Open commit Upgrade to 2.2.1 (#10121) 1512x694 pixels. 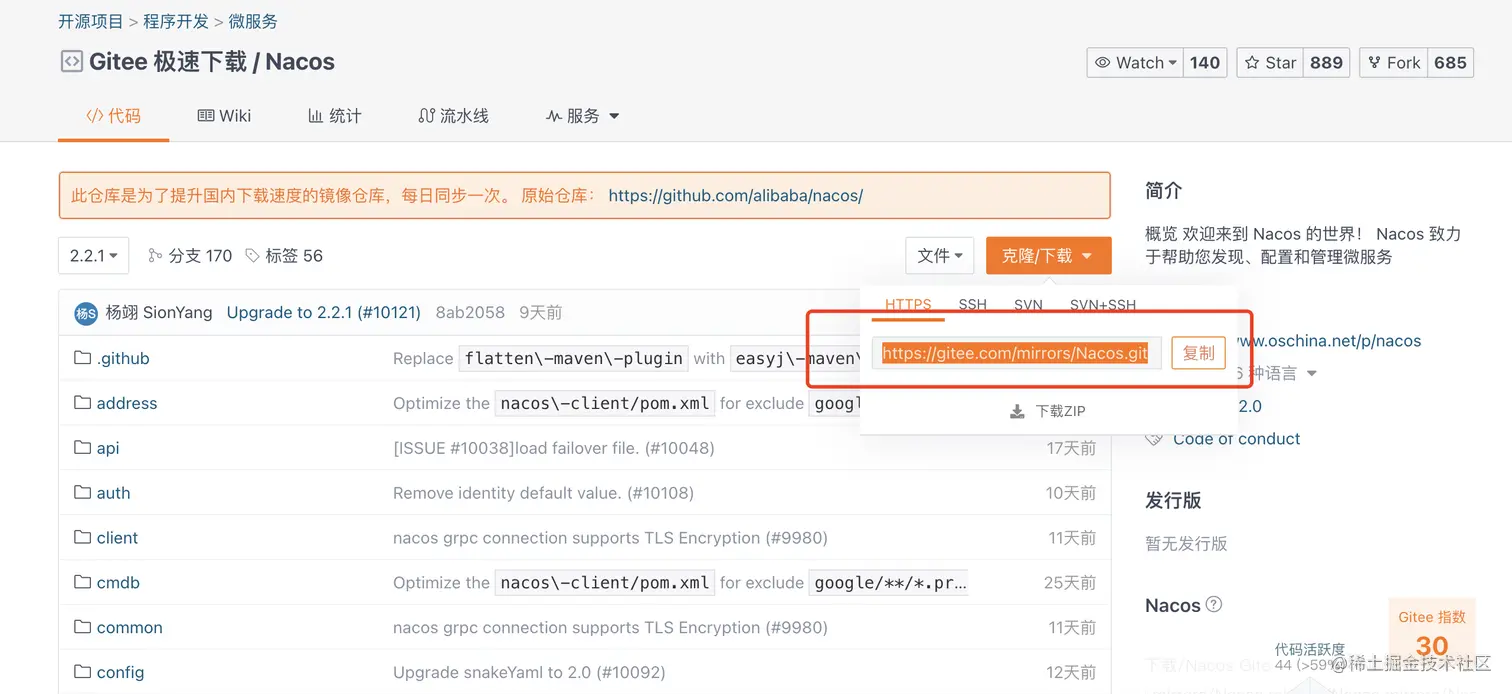tap(324, 313)
